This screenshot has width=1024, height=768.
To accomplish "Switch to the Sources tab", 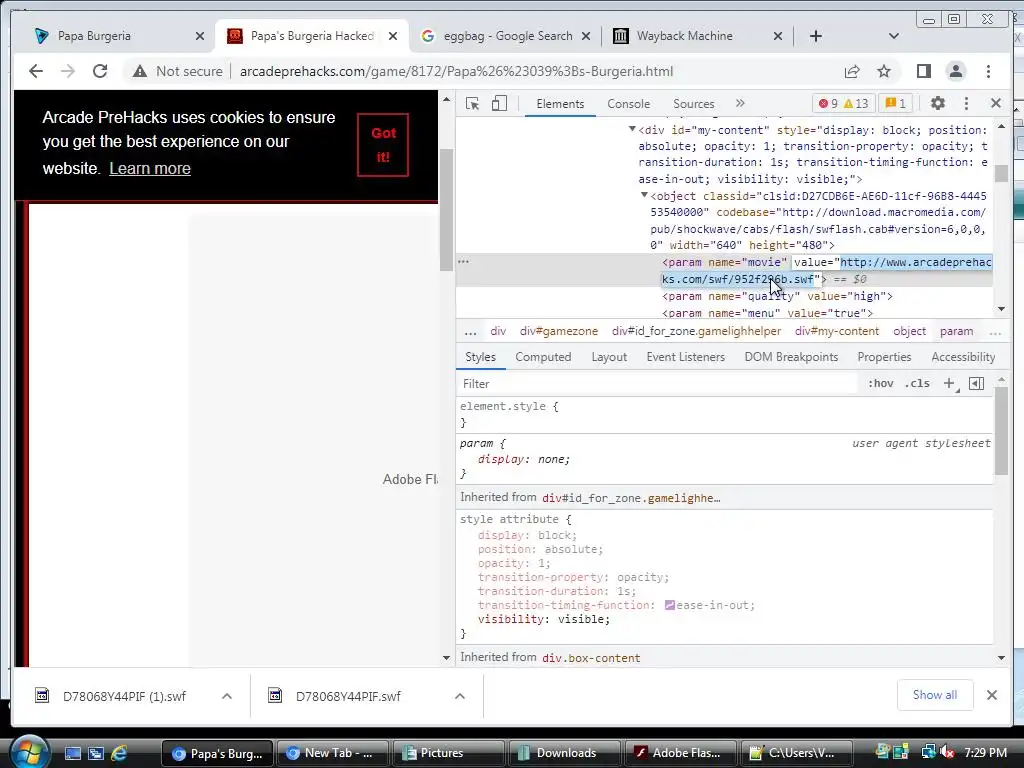I will tap(694, 104).
